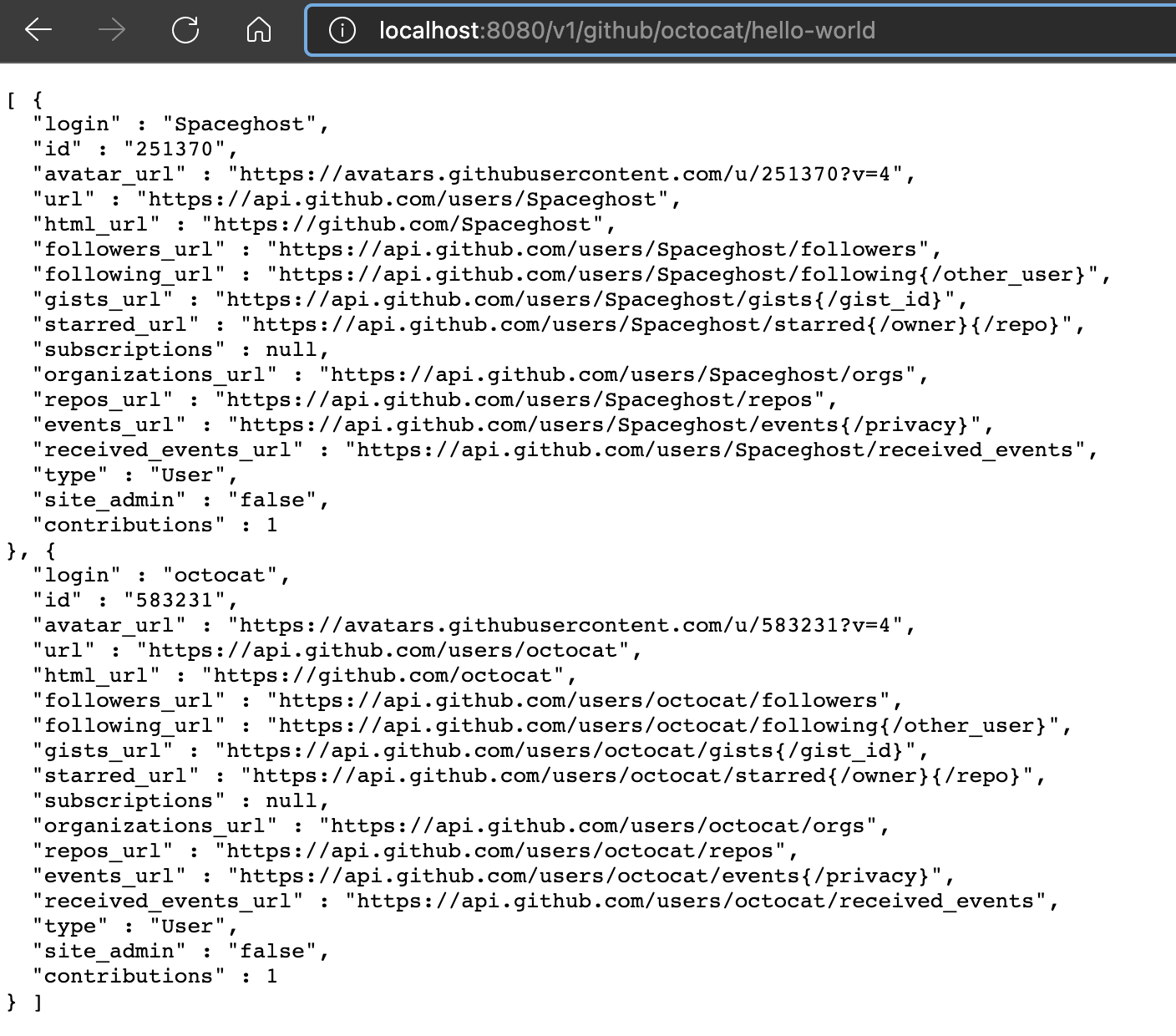Screen dimensions: 1176x1036
Task: Click html_url value https://github.com/octocat
Action: (383, 676)
